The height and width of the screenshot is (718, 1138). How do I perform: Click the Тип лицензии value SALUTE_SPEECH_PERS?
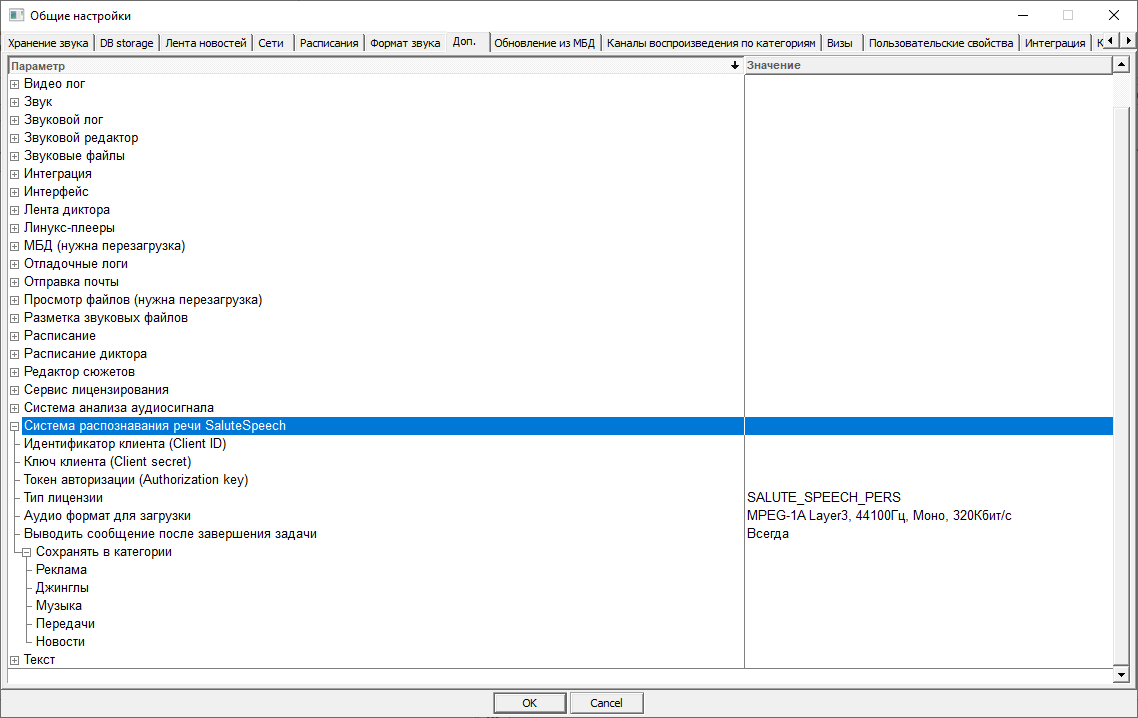tap(824, 498)
